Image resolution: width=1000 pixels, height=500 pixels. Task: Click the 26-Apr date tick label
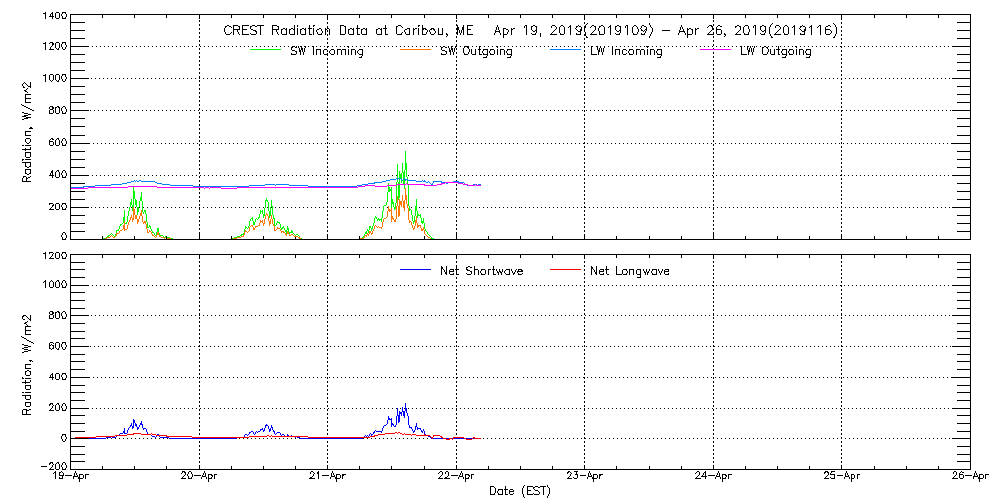969,476
